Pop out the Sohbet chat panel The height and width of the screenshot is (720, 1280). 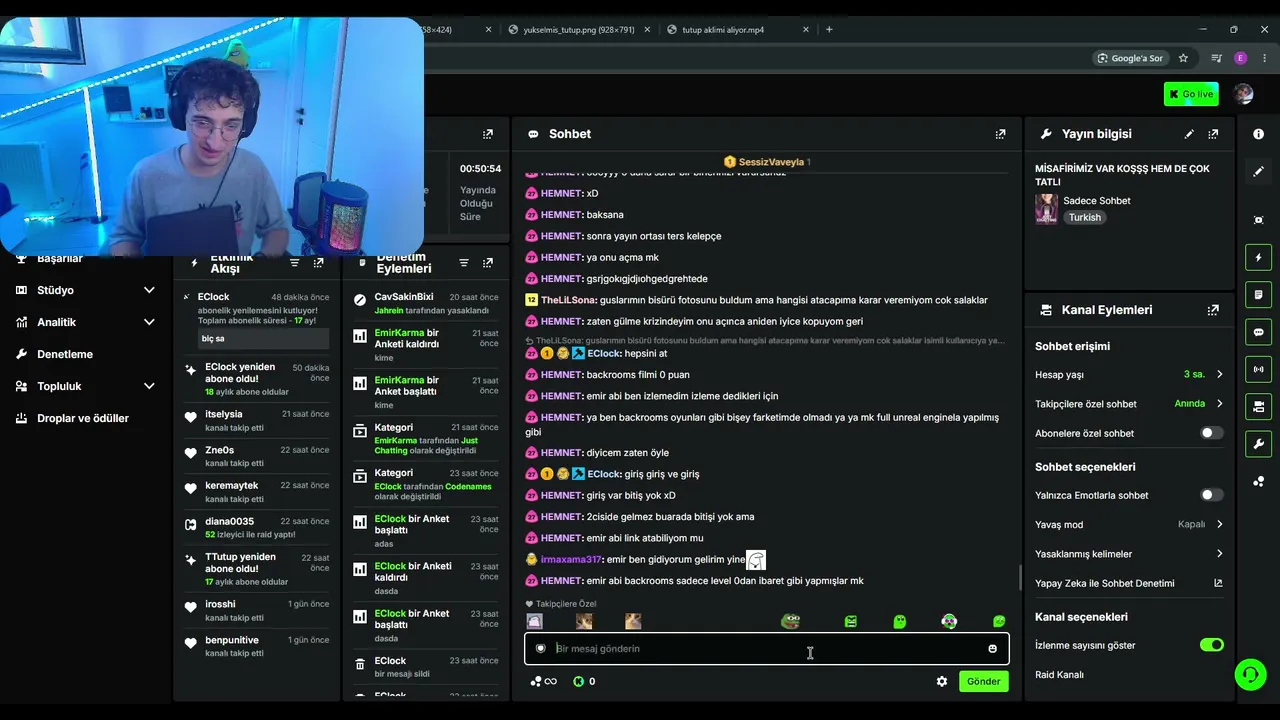pos(1000,134)
